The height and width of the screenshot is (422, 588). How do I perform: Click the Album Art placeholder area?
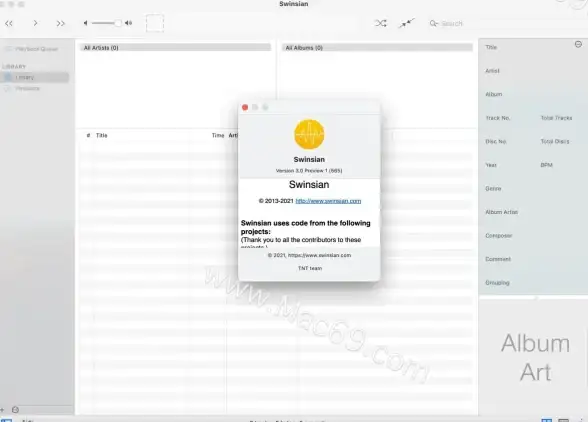click(x=534, y=357)
